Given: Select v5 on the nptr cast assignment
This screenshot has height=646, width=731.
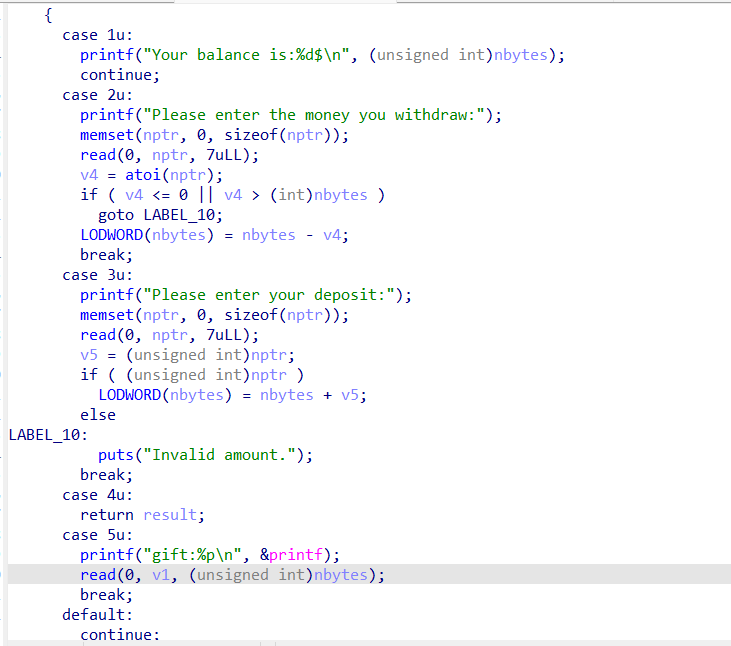Looking at the screenshot, I should pos(89,355).
